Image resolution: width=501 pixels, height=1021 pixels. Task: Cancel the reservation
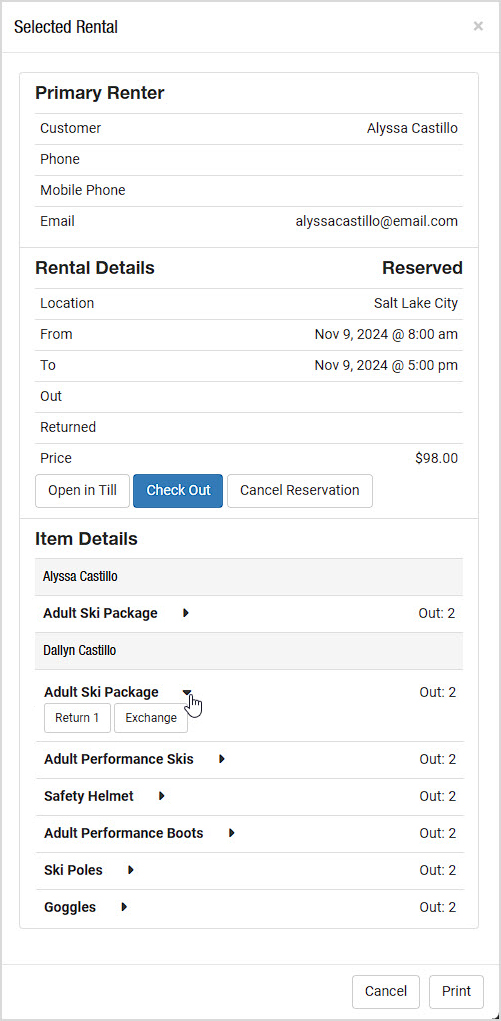[300, 490]
